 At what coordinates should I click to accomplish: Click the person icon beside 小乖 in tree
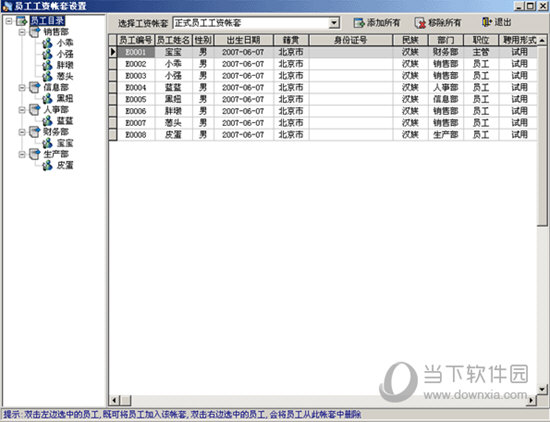coord(47,43)
